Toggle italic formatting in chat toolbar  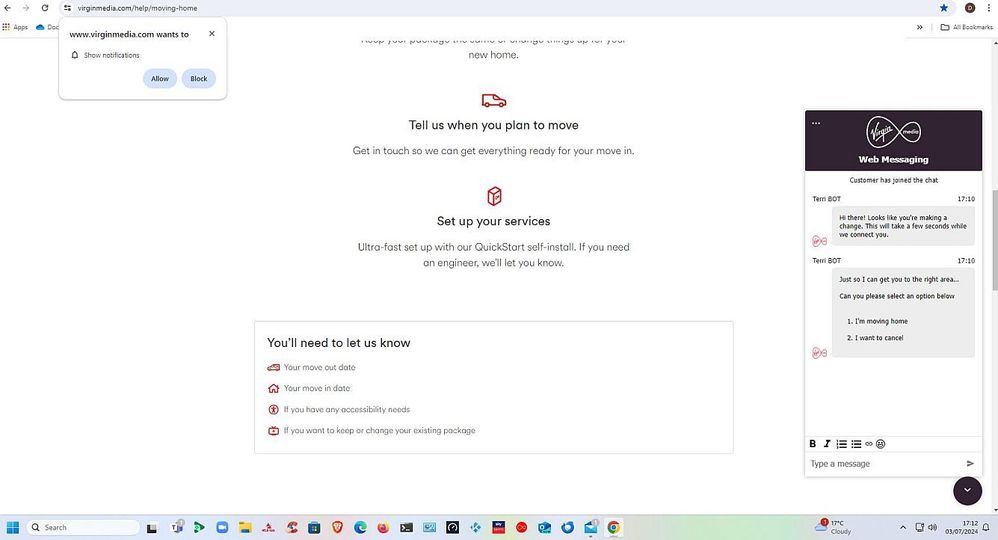827,444
